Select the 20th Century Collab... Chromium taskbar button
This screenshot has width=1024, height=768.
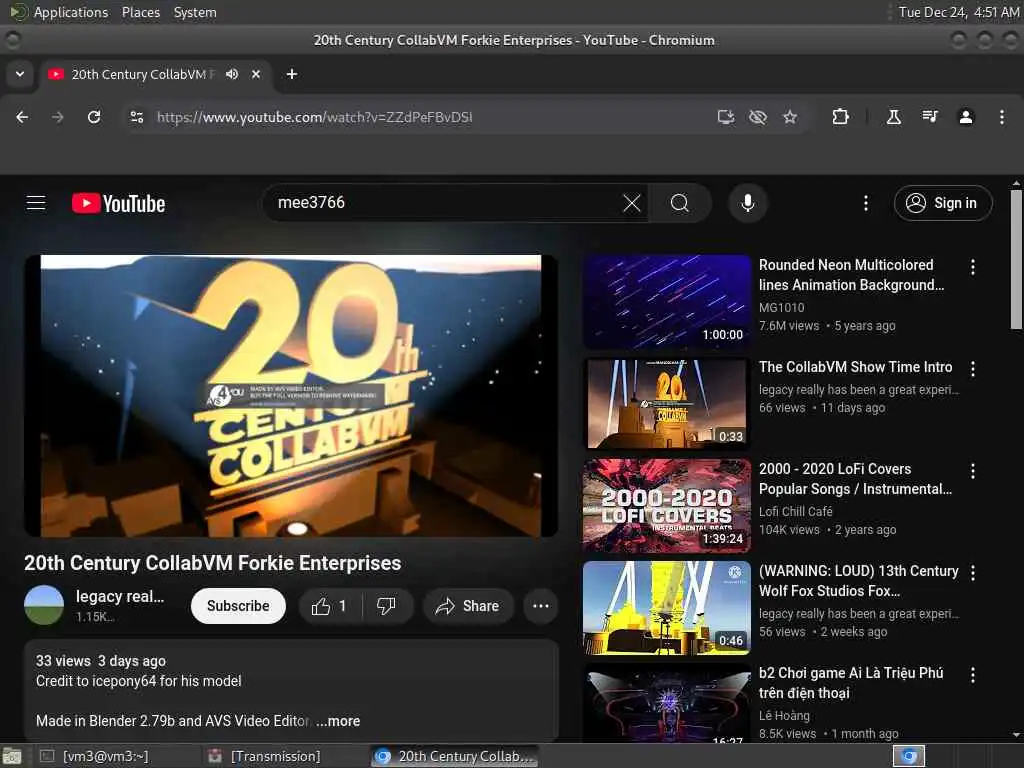(x=455, y=756)
